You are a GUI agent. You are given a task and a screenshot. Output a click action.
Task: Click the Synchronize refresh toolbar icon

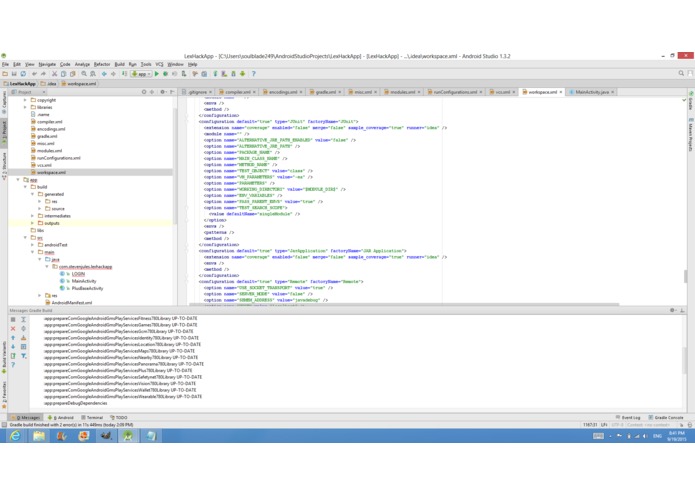[23, 74]
